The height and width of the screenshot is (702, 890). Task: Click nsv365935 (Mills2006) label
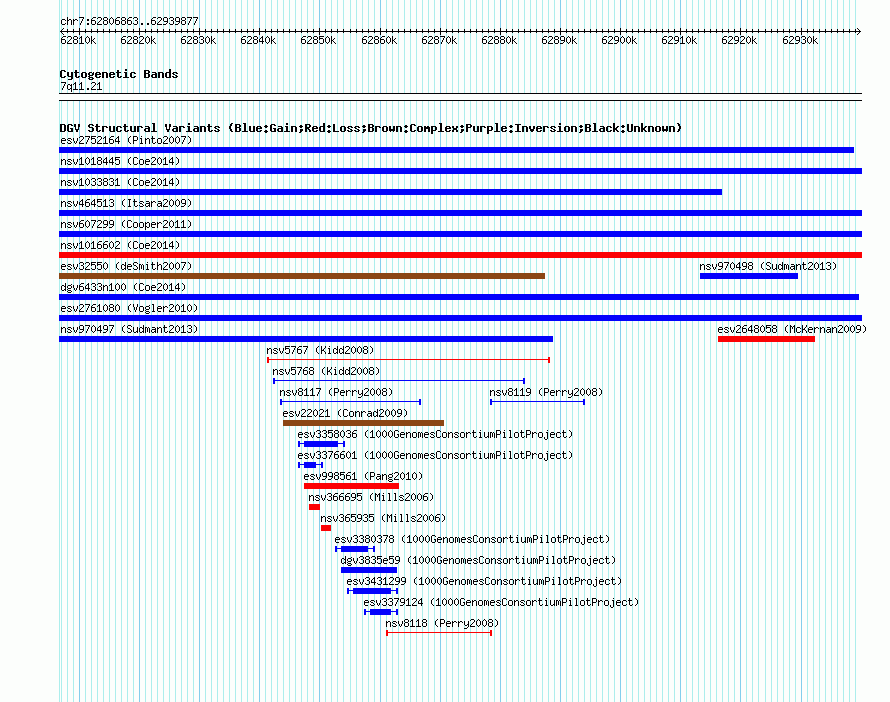(383, 518)
